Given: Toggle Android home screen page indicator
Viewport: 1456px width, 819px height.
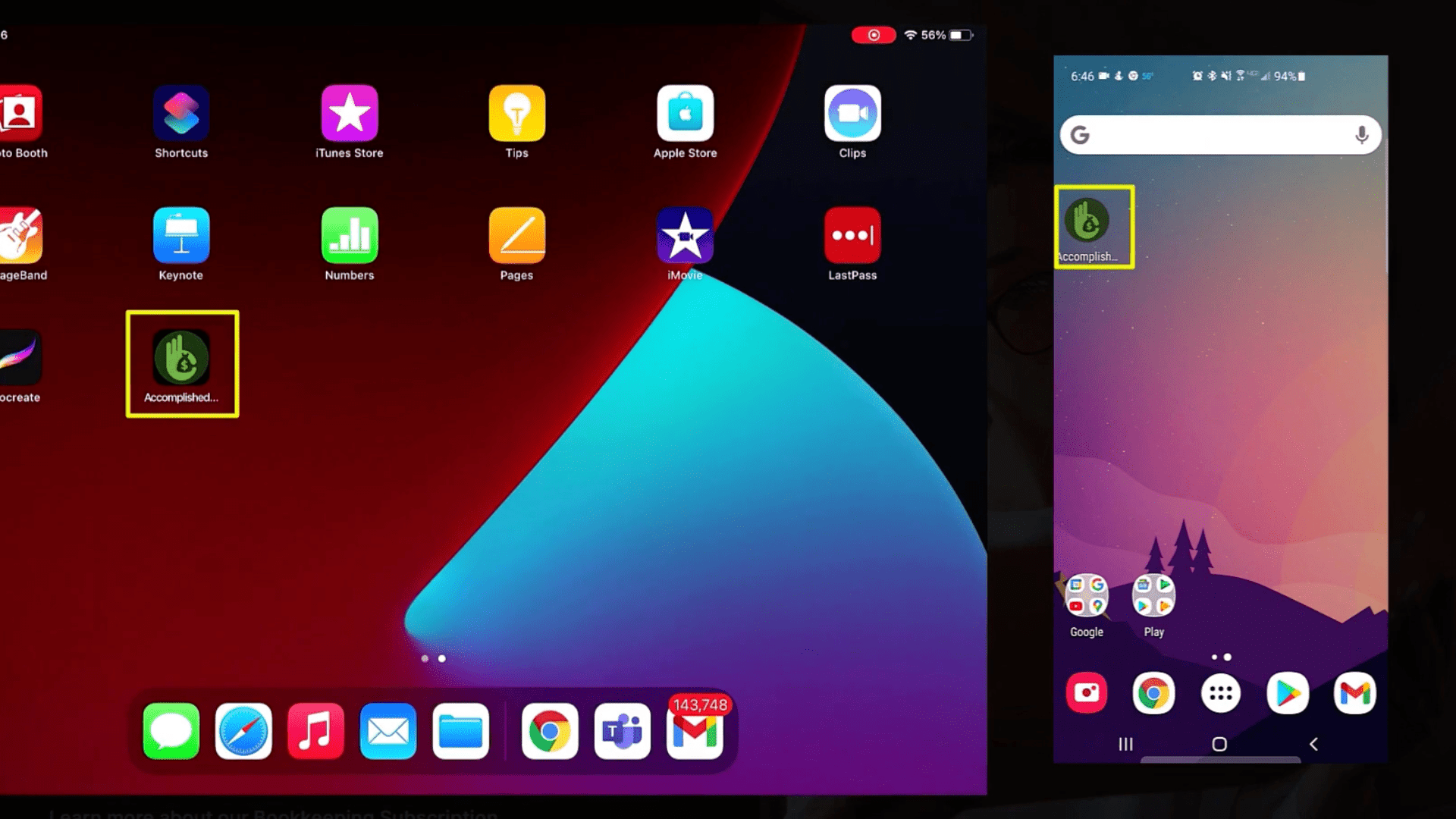Looking at the screenshot, I should pyautogui.click(x=1220, y=656).
